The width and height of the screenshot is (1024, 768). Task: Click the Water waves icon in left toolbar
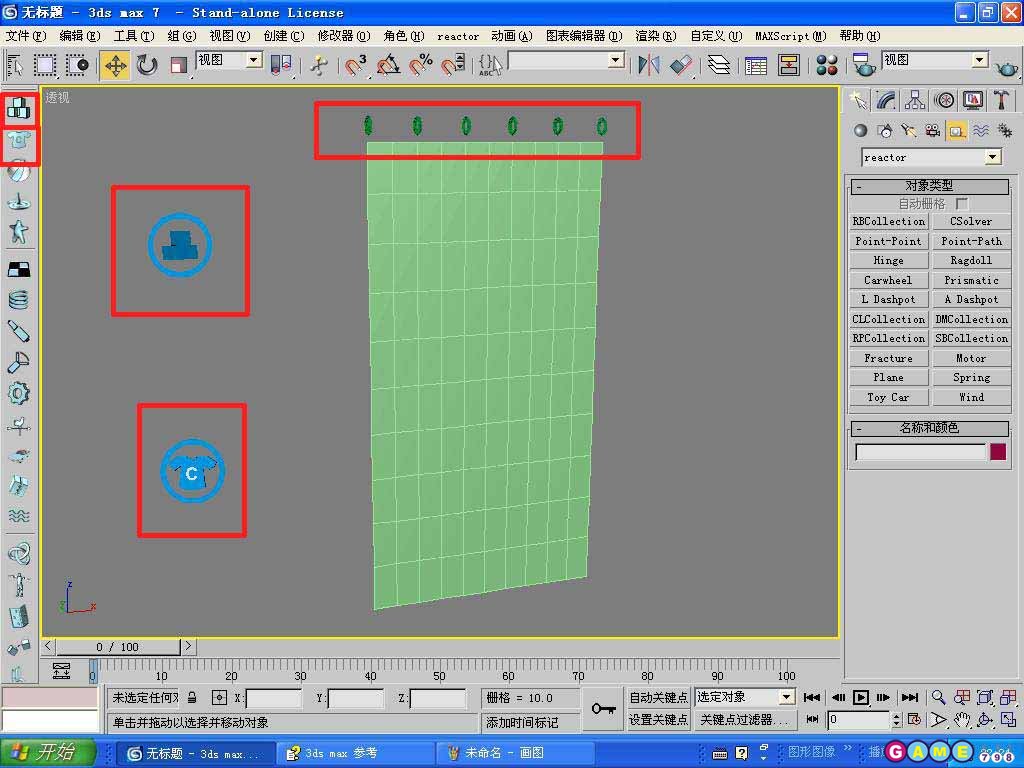pos(19,516)
